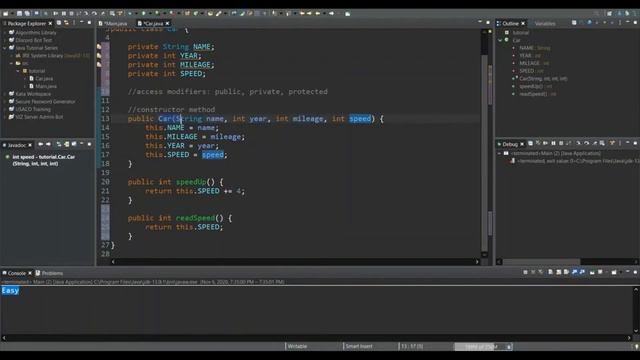The image size is (640, 360).
Task: Click the Coverage launch toolbar icon
Action: click(x=157, y=13)
